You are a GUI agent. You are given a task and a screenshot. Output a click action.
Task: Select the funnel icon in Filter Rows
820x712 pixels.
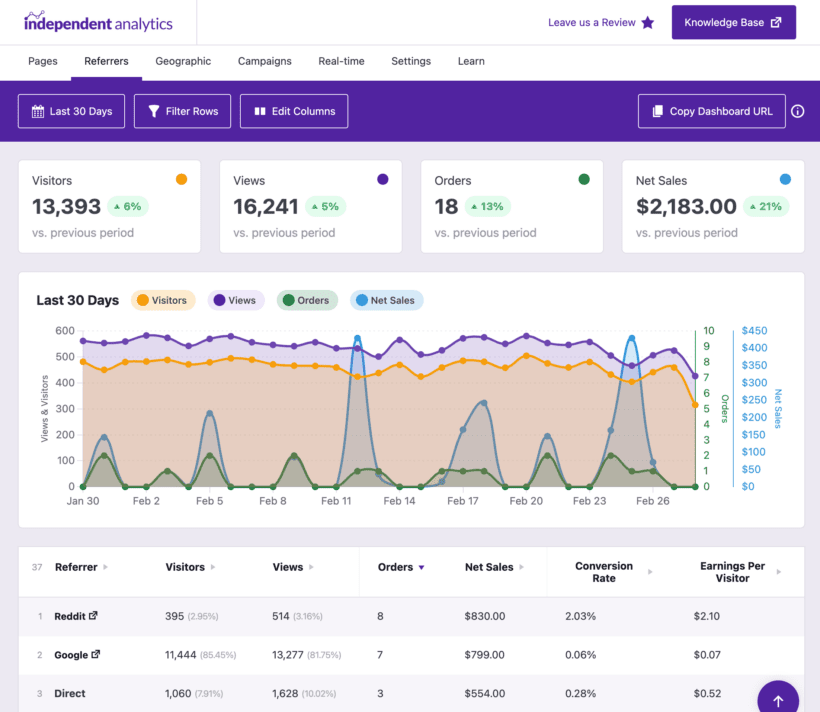(152, 111)
